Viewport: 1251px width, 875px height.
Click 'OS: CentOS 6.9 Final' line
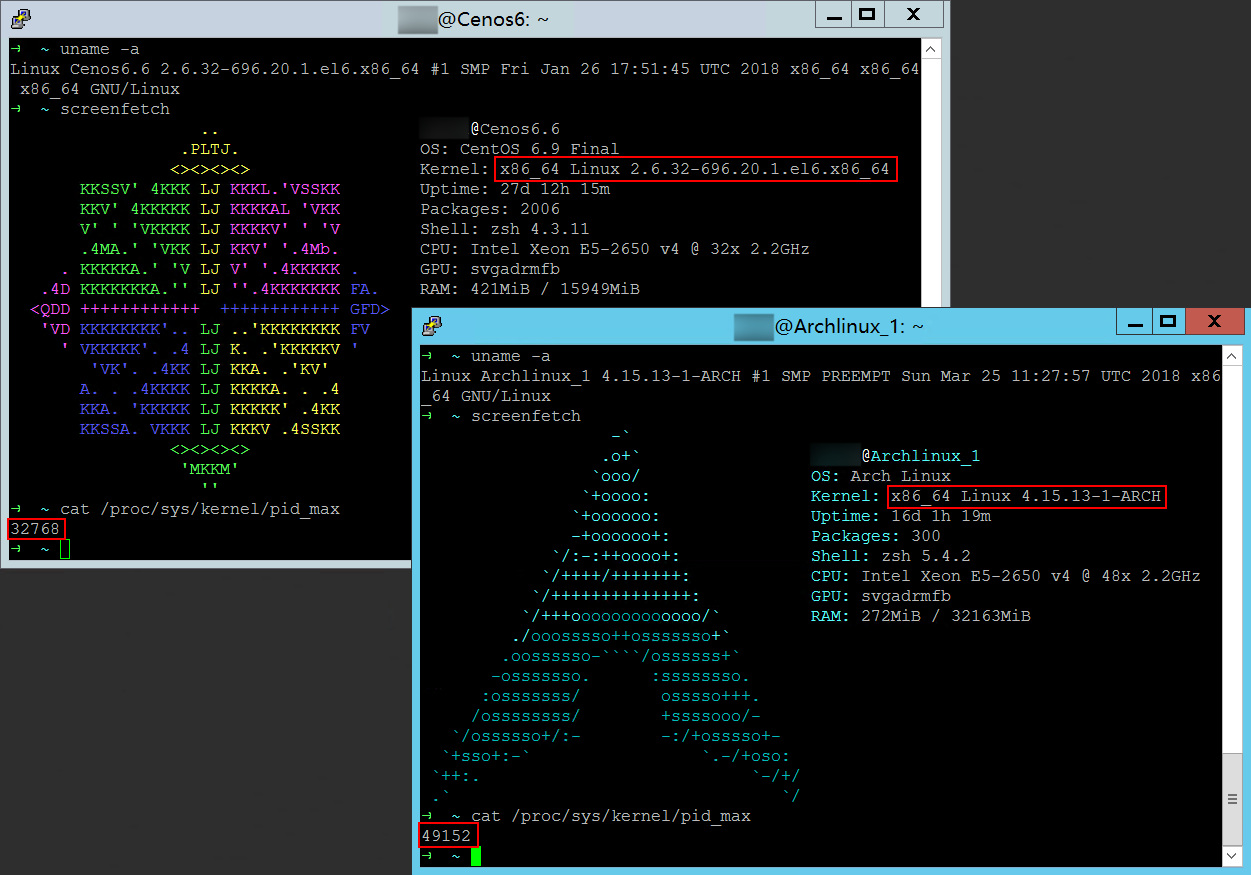(x=520, y=149)
